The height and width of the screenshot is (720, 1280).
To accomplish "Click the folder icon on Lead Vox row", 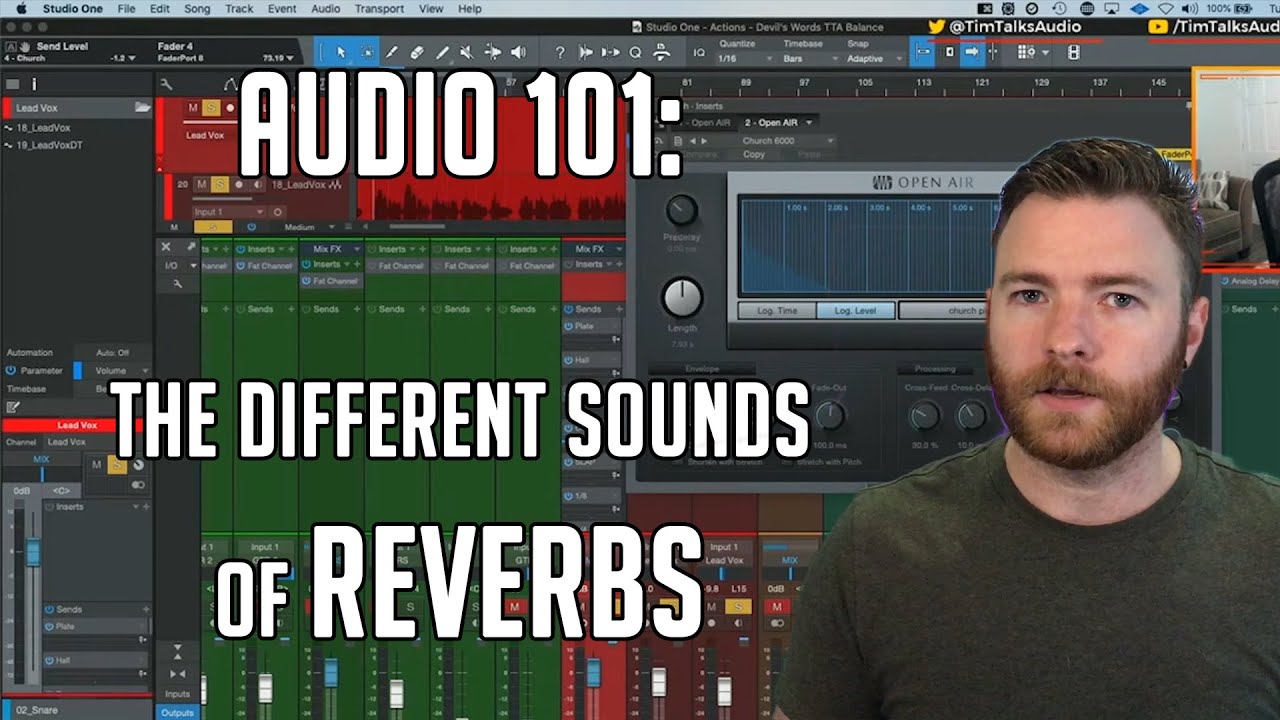I will coord(142,107).
